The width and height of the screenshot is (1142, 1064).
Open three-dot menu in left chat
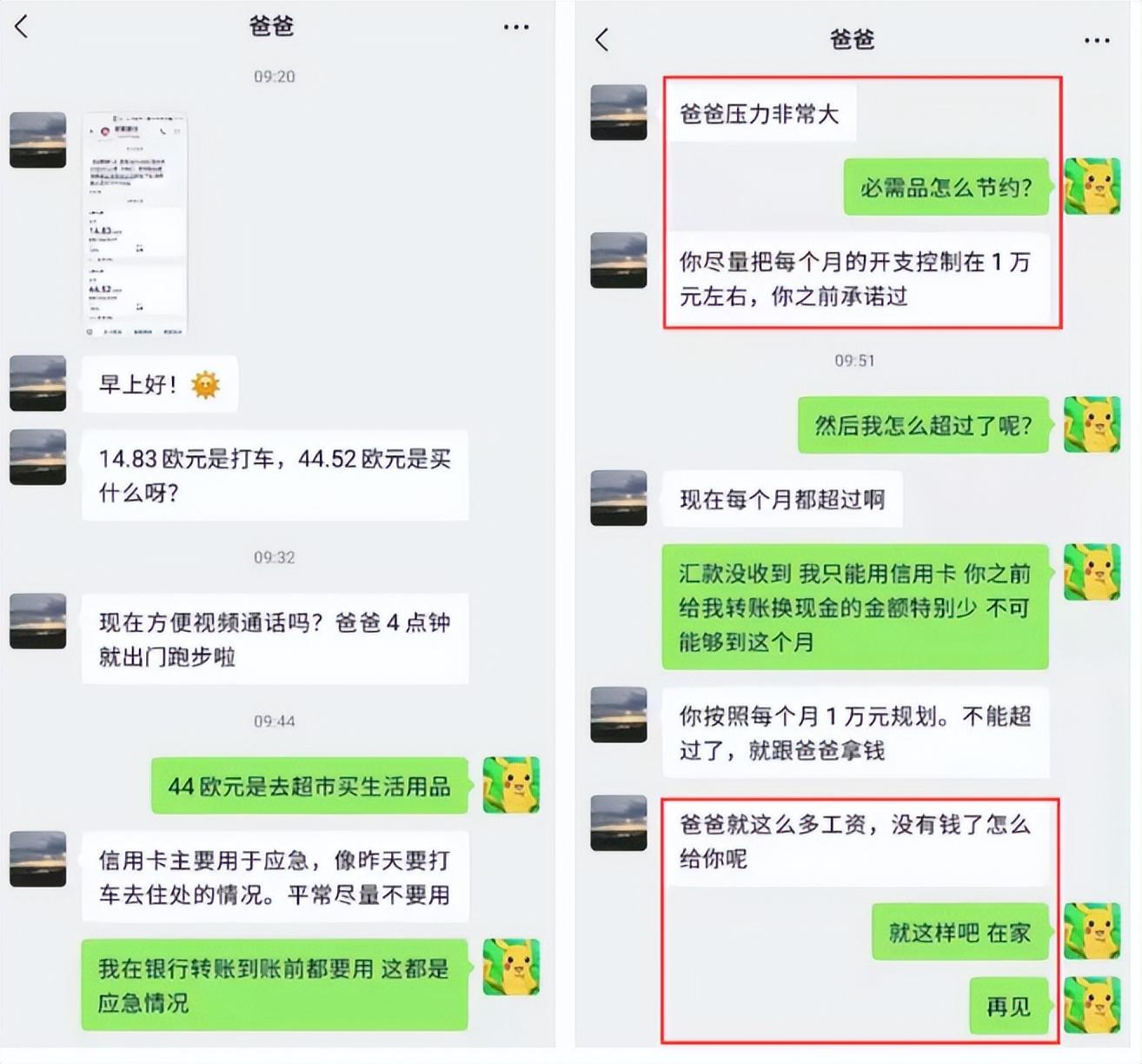coord(516,28)
